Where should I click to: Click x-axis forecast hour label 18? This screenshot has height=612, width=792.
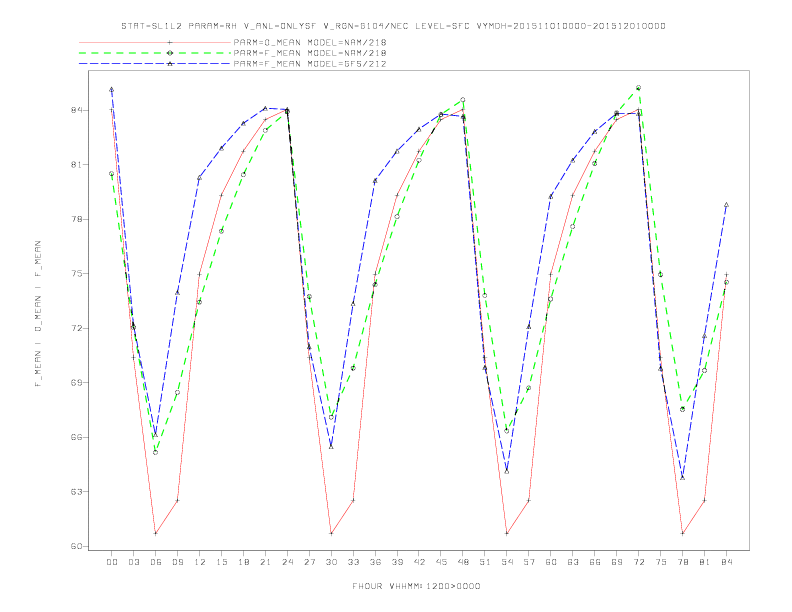(243, 562)
